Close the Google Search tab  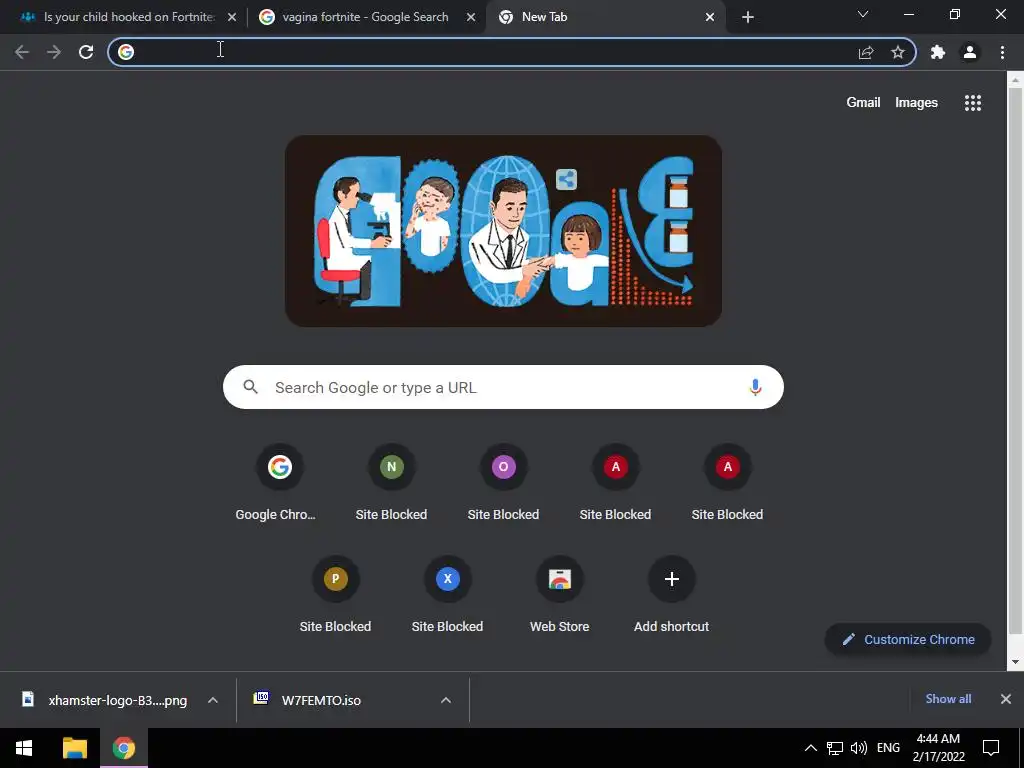coord(471,17)
